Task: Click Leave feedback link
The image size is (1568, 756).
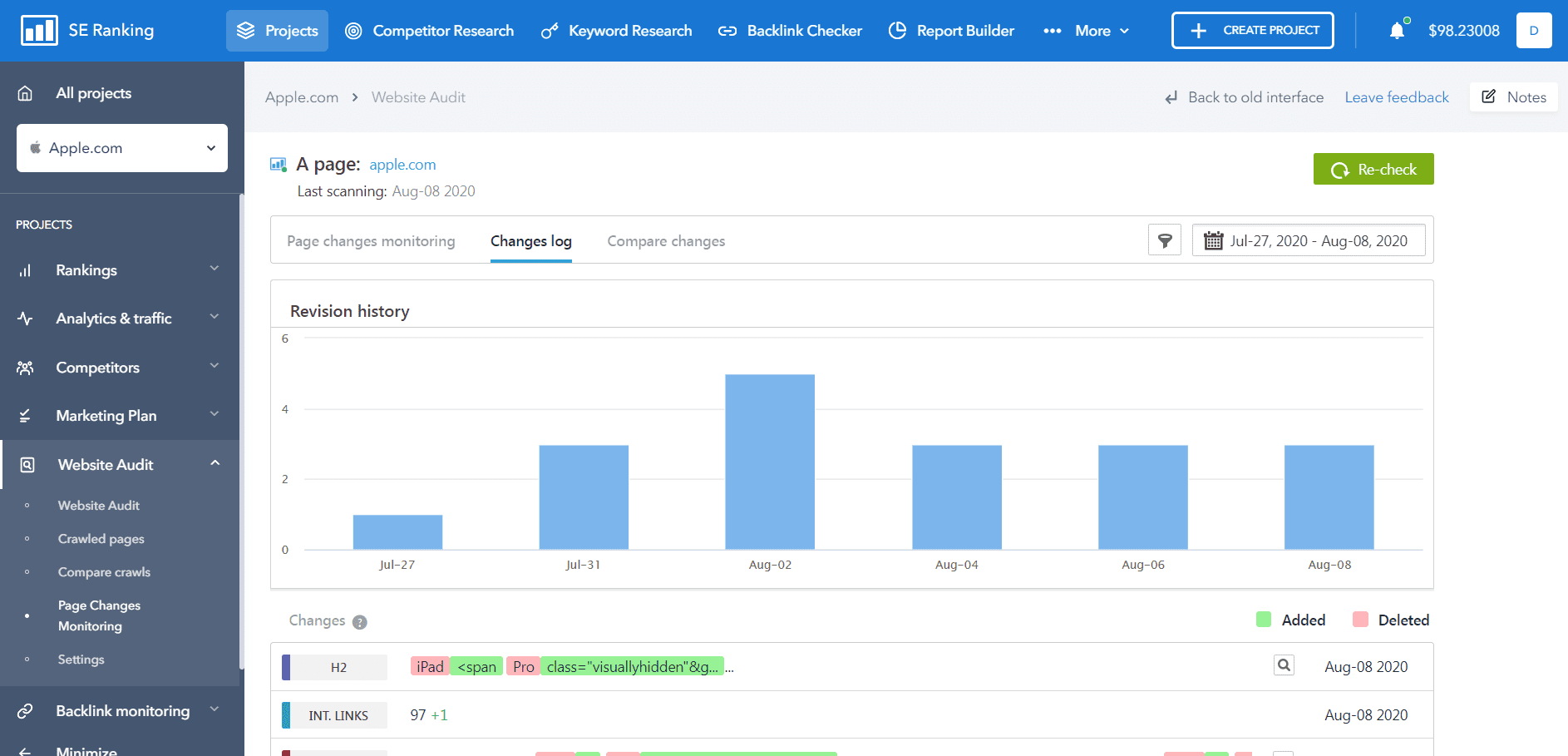Action: [1397, 97]
